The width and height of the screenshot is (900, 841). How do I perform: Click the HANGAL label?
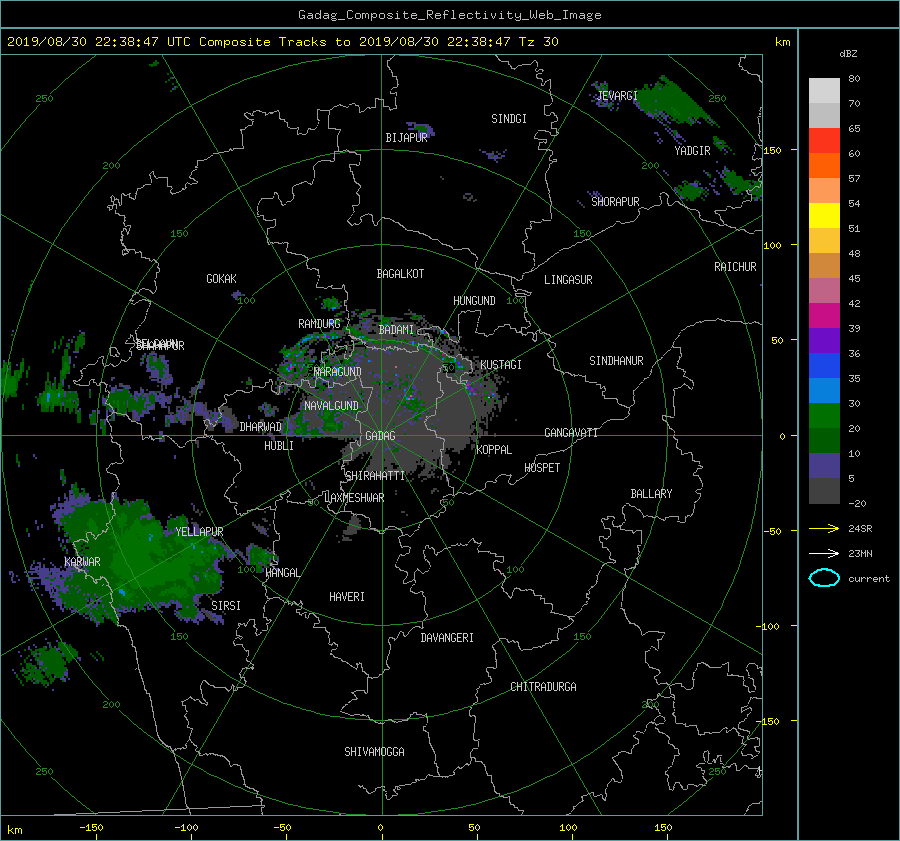[282, 573]
